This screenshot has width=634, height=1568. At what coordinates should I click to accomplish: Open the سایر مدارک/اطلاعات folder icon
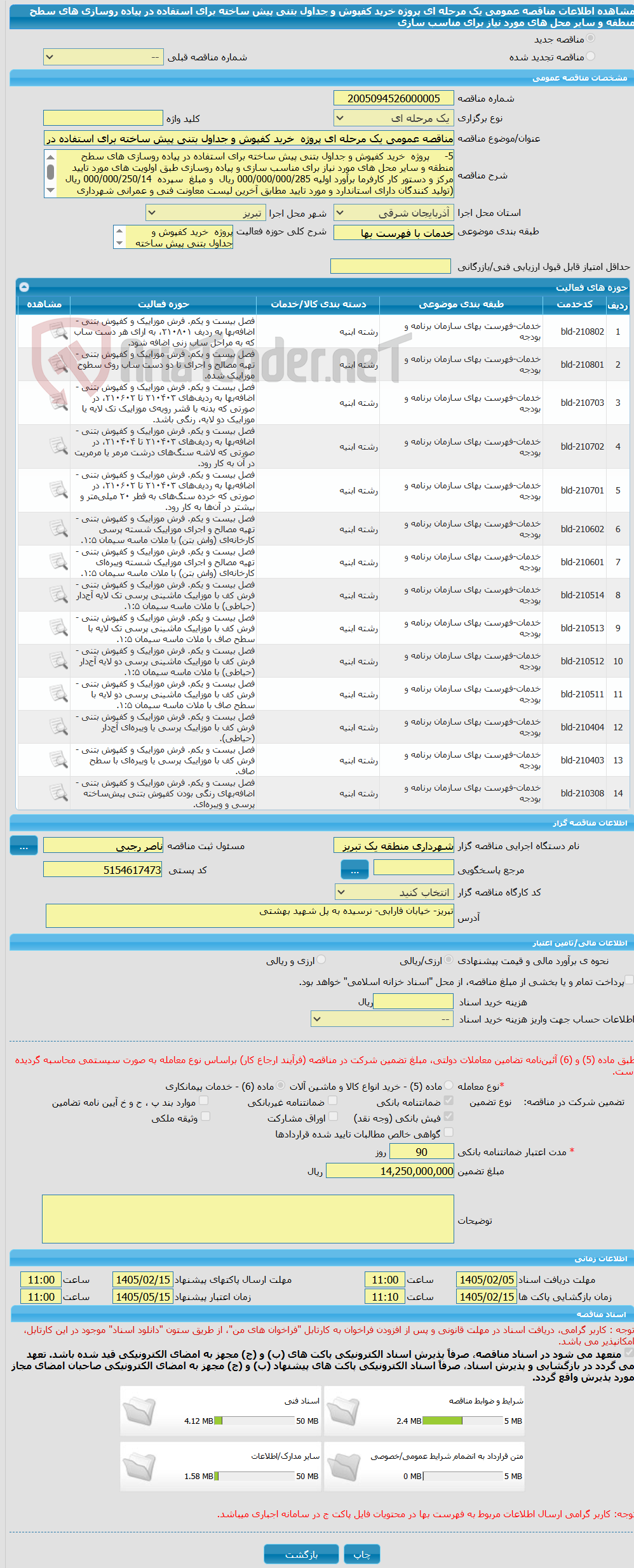139,1466
